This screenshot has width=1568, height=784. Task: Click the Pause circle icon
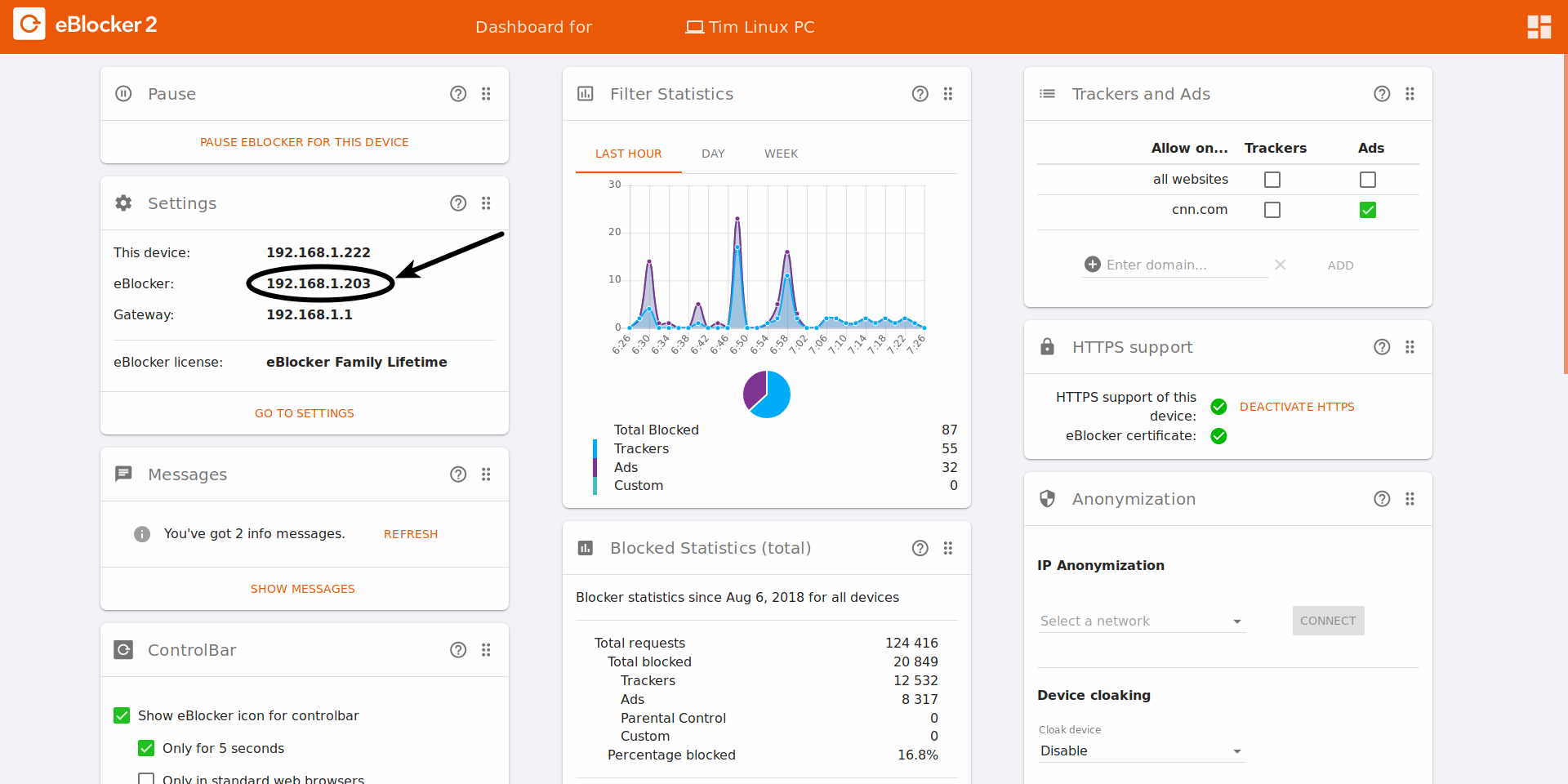tap(123, 94)
